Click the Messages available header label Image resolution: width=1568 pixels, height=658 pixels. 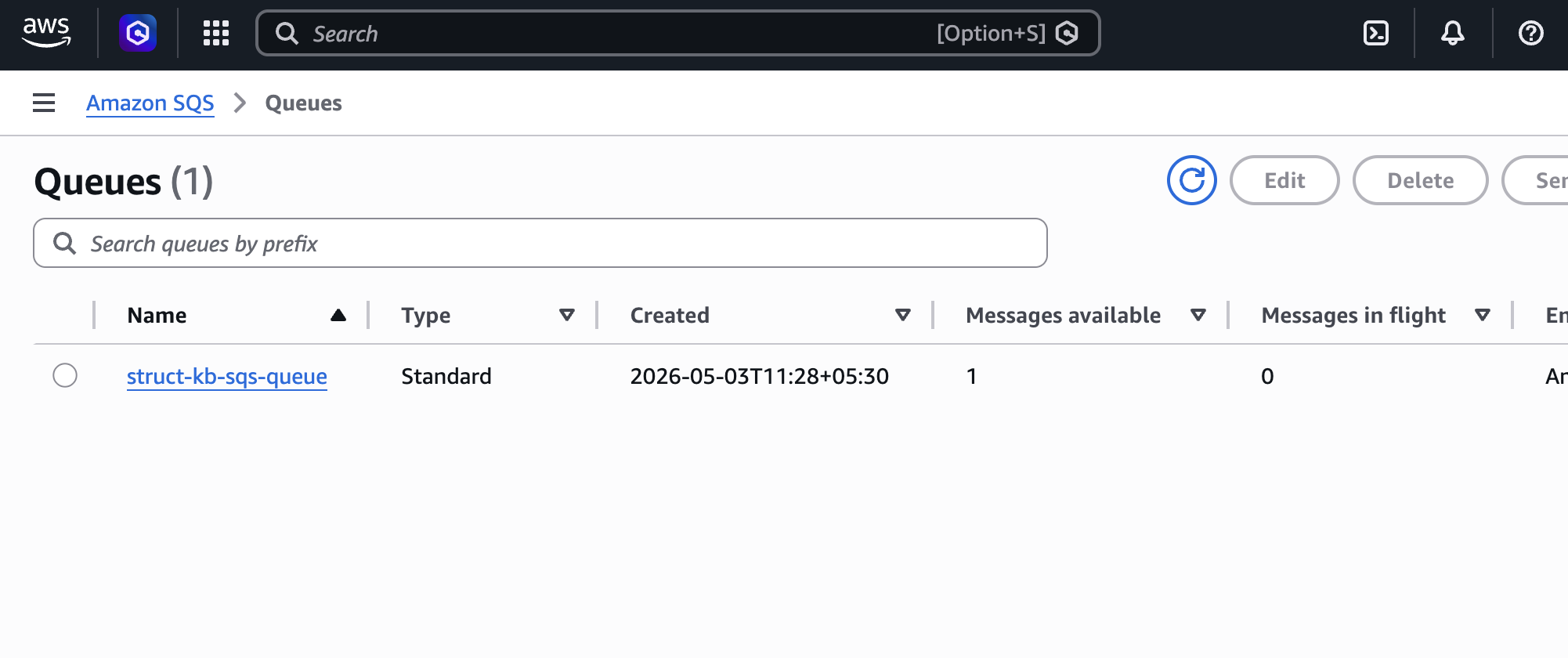1064,315
